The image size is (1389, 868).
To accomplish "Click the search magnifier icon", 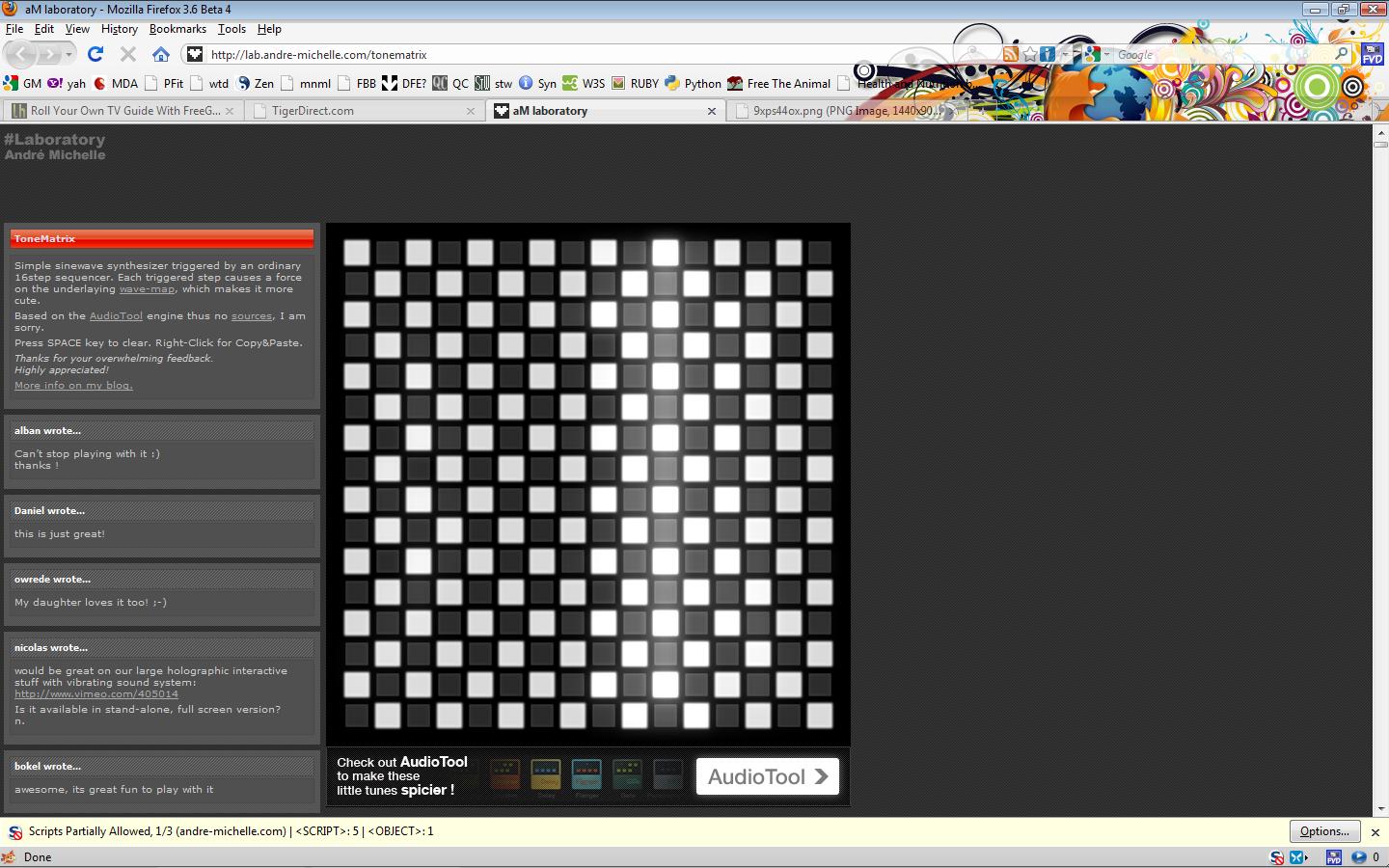I will [1341, 55].
